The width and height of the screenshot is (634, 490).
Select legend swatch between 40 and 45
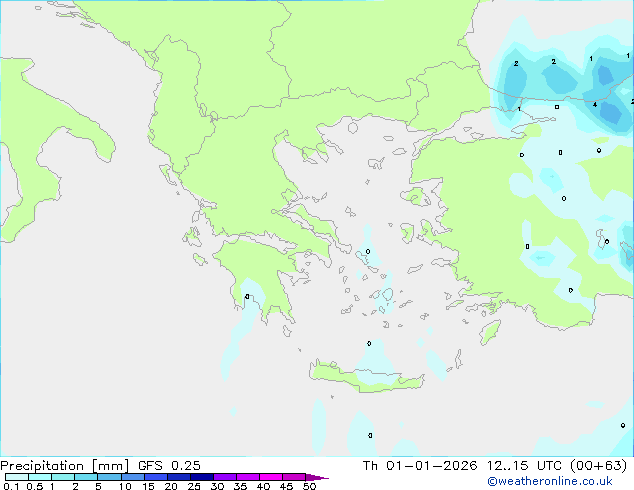pos(271,477)
